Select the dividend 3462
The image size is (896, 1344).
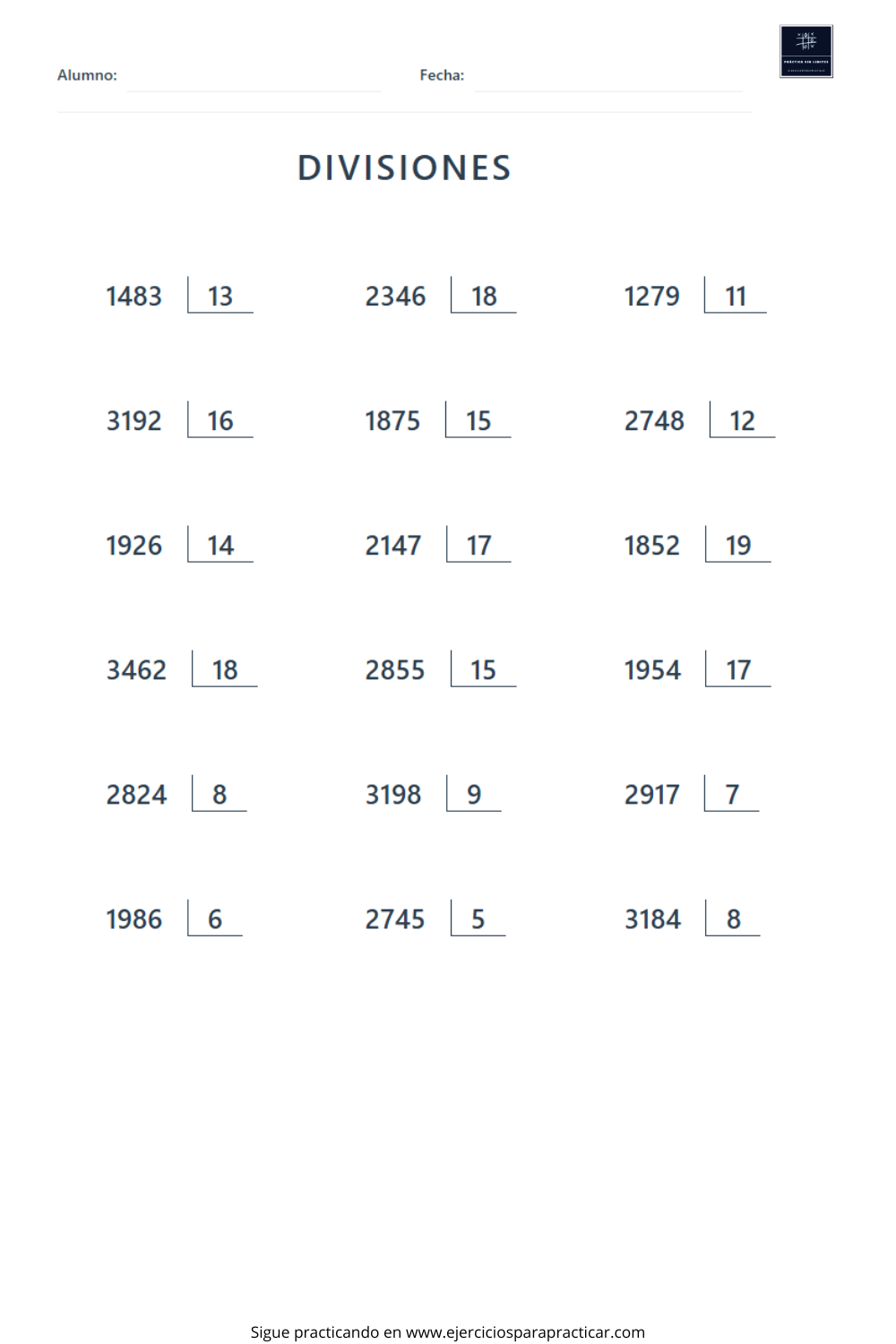[136, 670]
